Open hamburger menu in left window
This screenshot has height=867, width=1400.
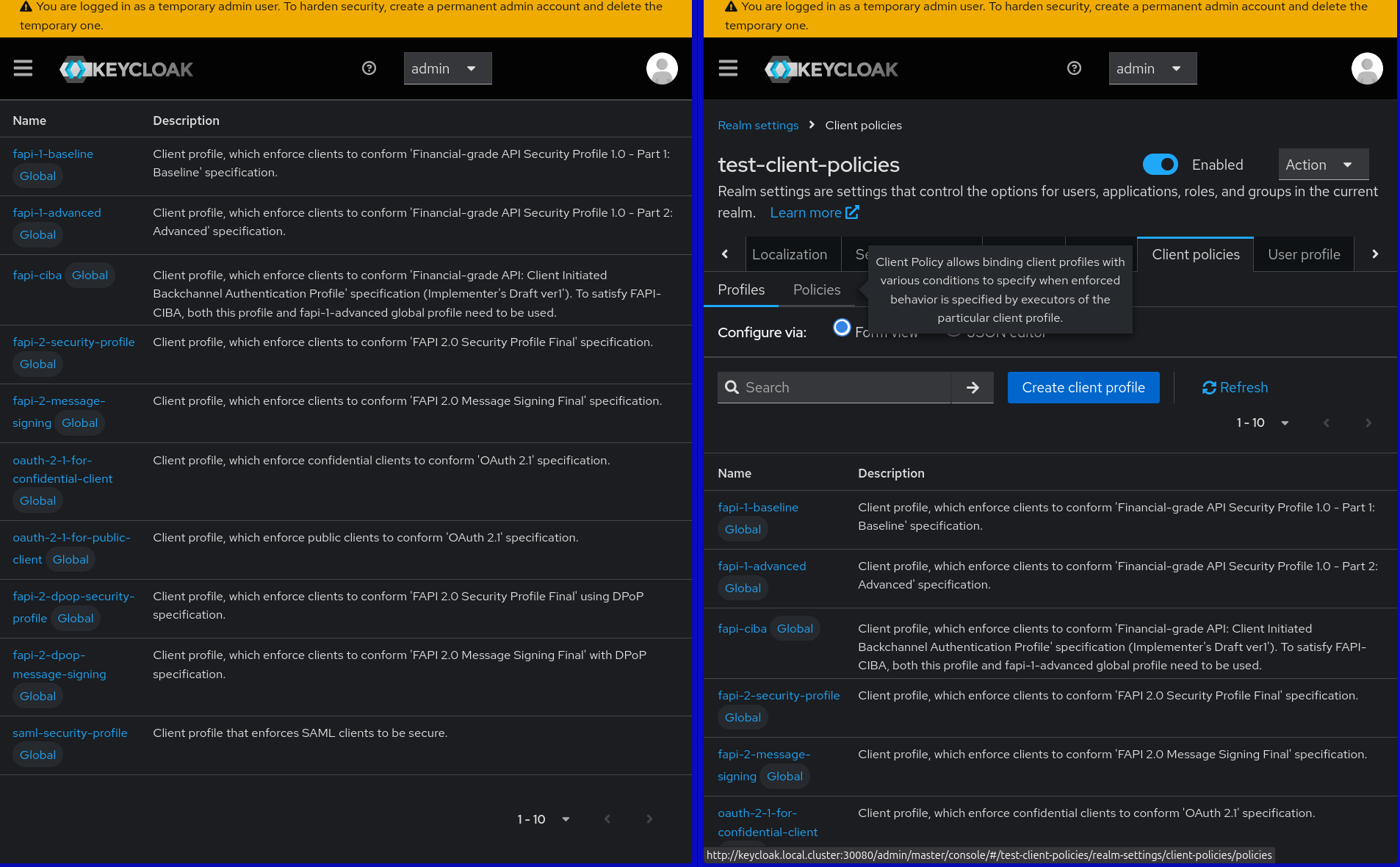(24, 68)
